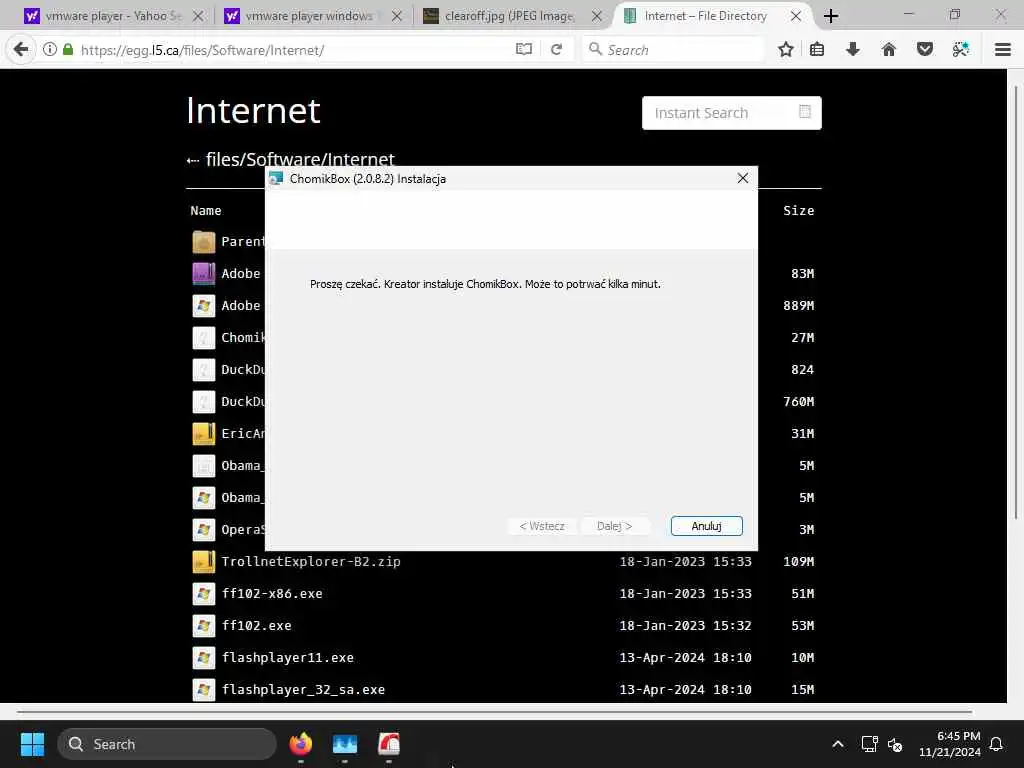
Task: Click the Instant Search field on page
Action: click(731, 113)
